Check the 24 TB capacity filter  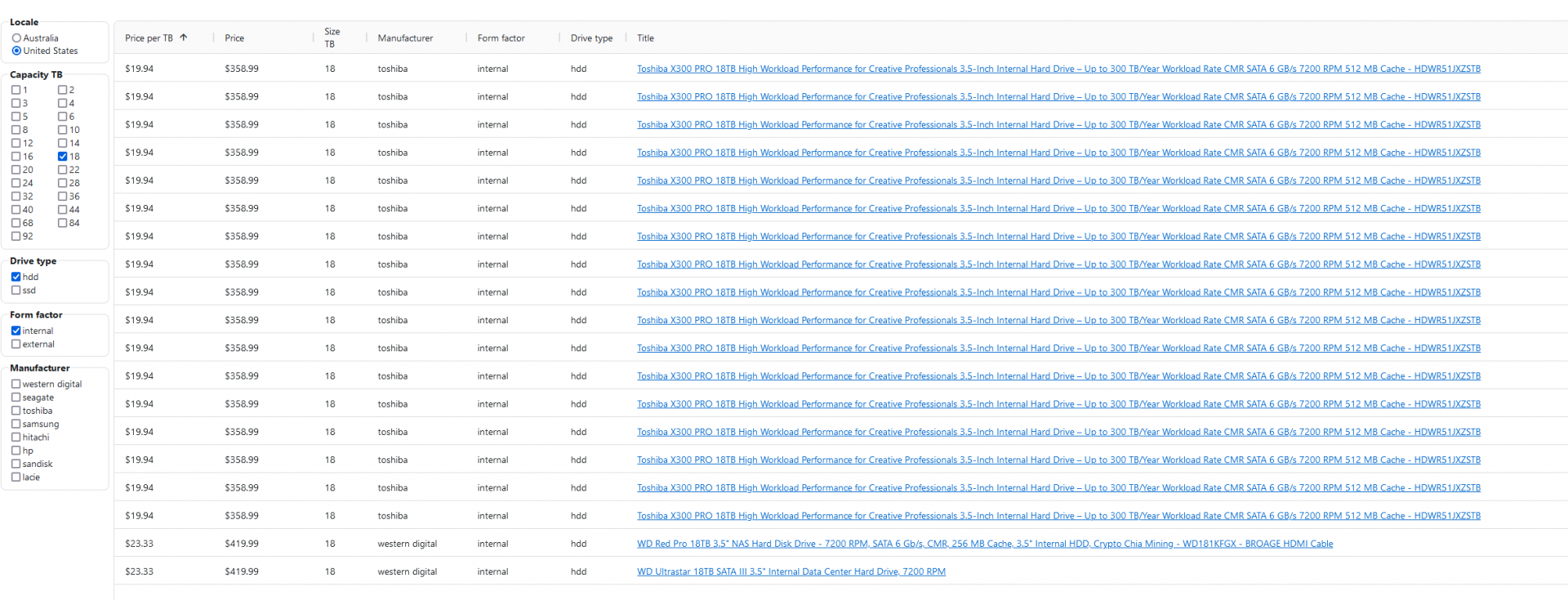coord(16,183)
